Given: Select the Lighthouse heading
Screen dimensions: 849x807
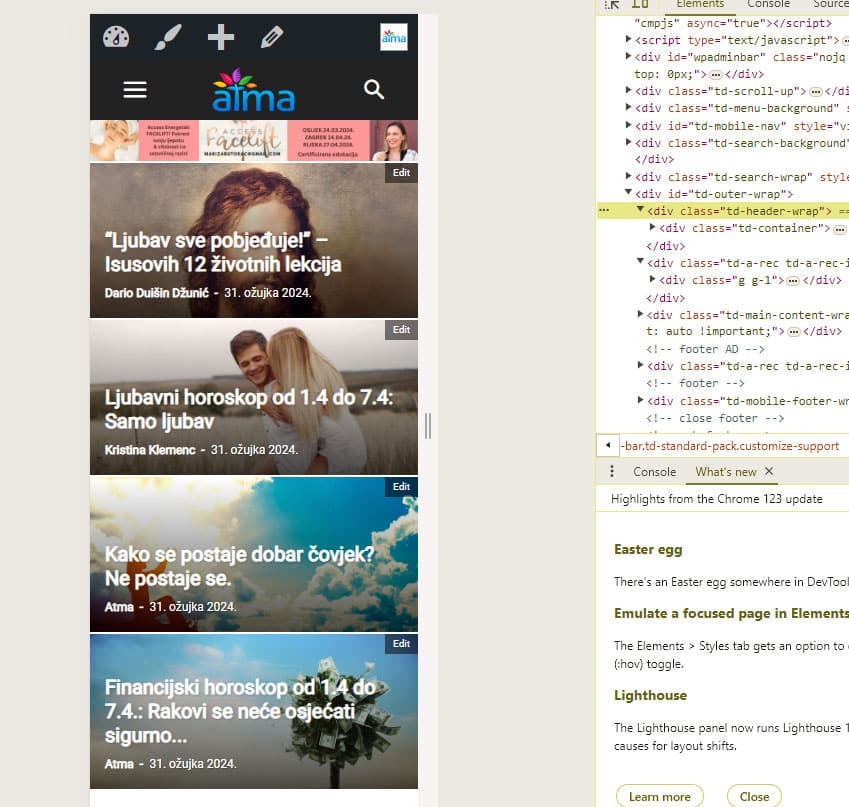Looking at the screenshot, I should [x=650, y=695].
